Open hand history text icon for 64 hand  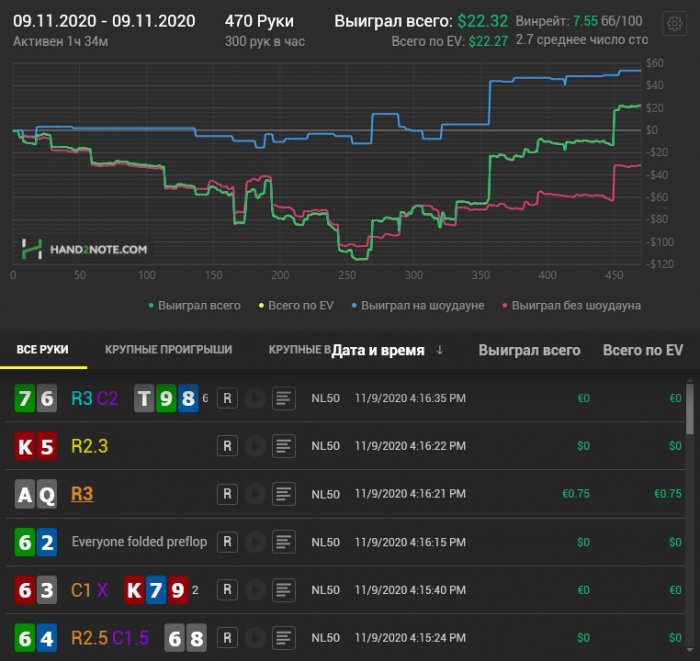pyautogui.click(x=283, y=638)
